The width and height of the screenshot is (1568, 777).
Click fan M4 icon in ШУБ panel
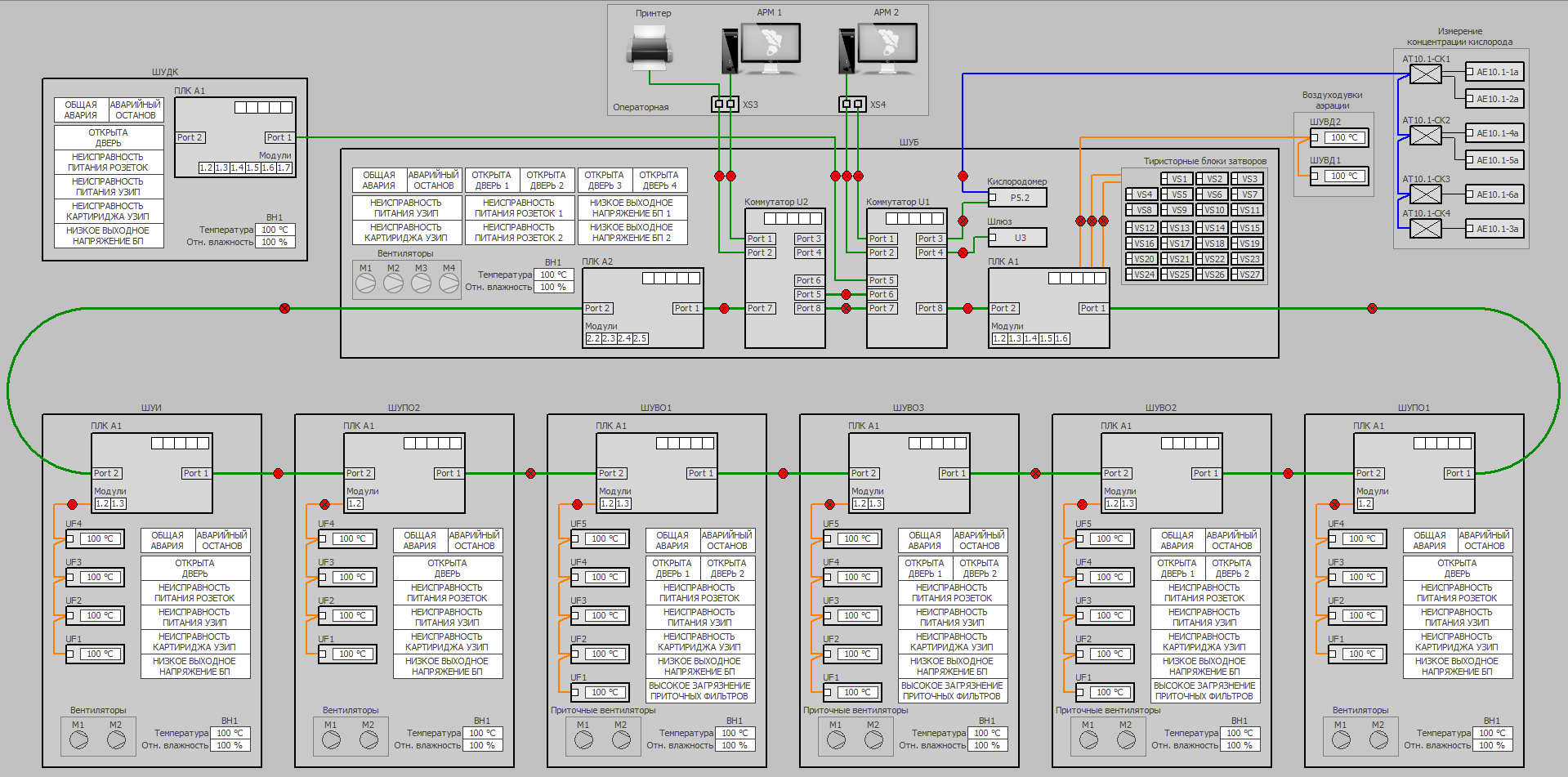click(449, 284)
